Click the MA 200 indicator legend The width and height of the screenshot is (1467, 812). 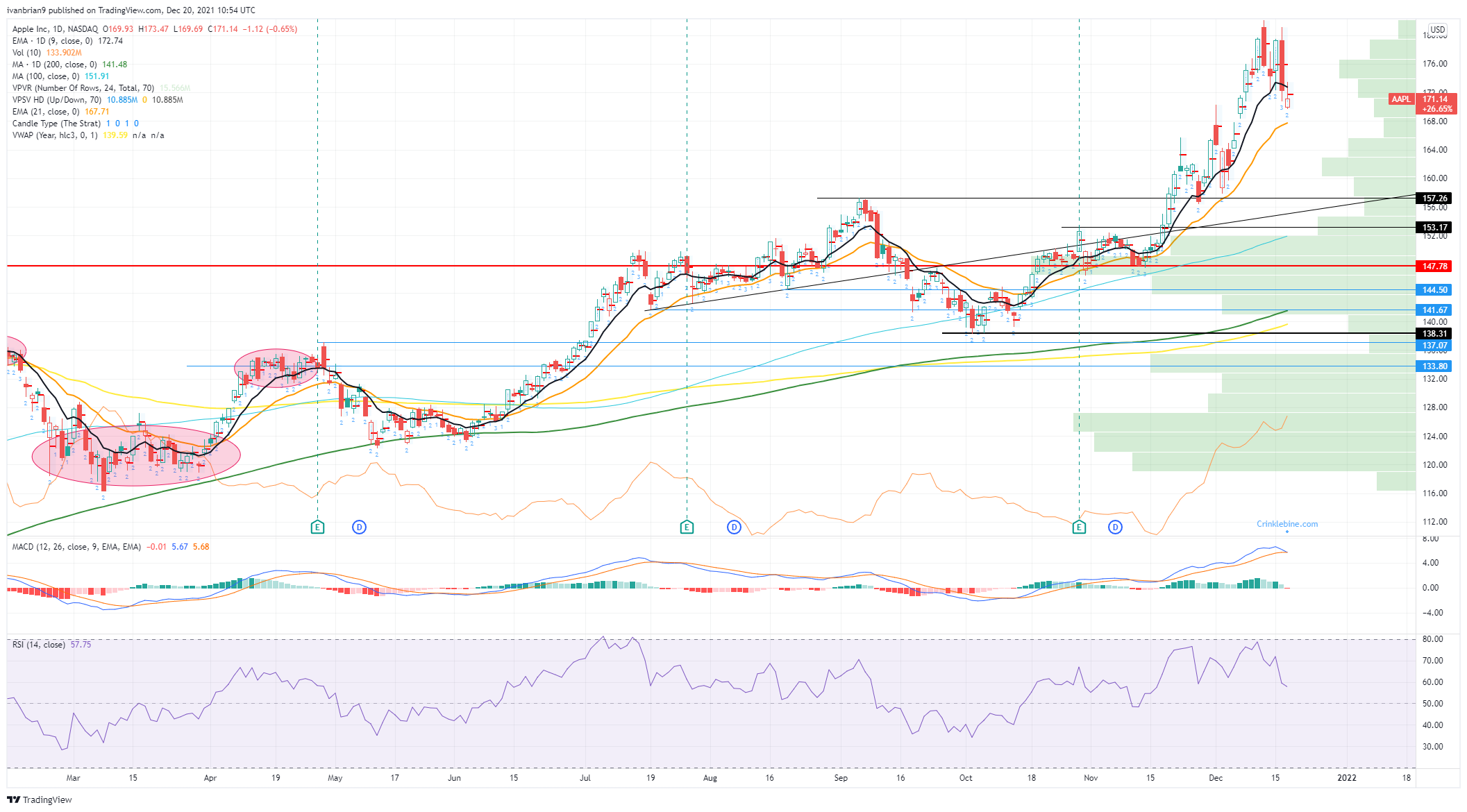tap(69, 65)
